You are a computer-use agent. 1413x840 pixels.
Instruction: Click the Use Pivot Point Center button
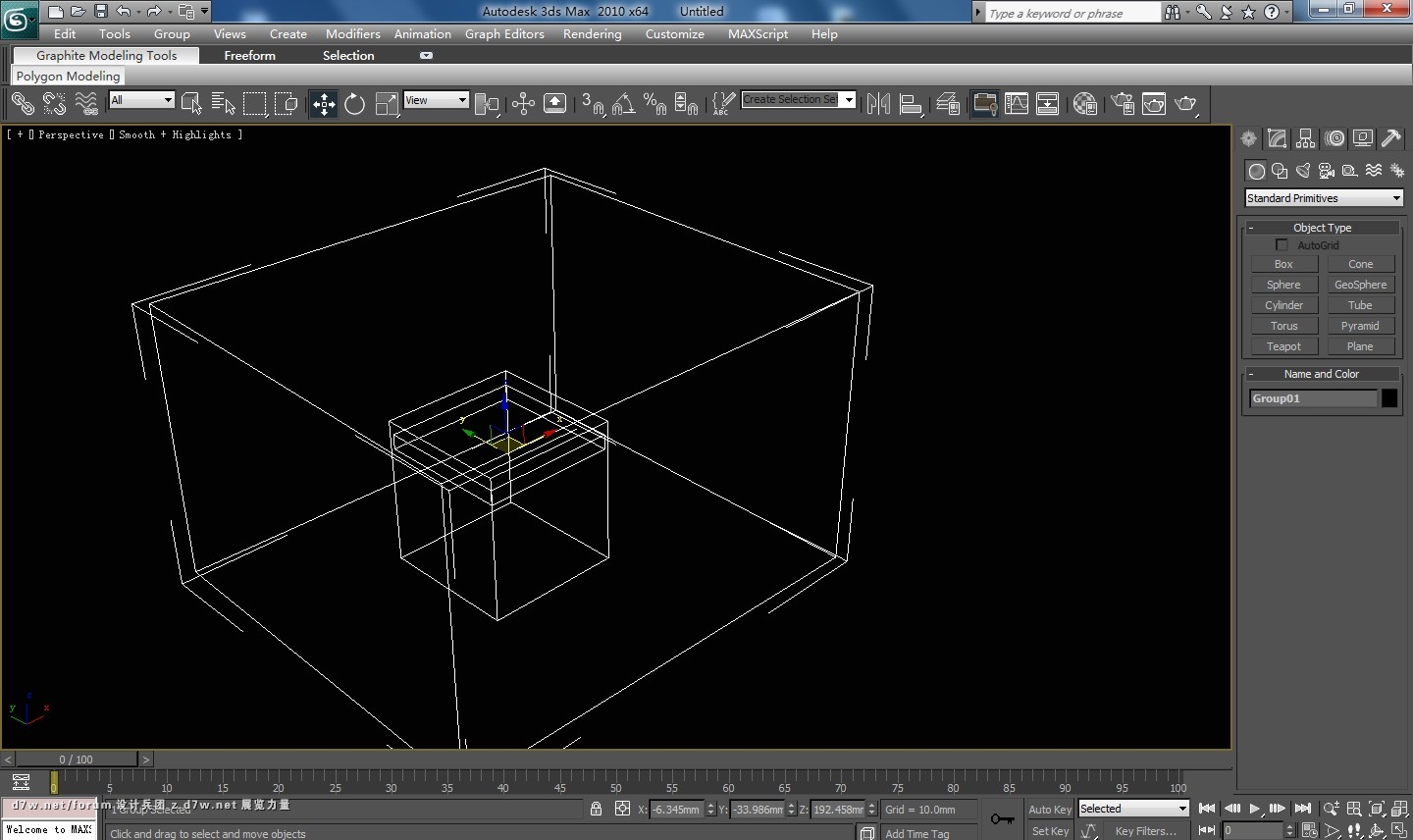pos(487,103)
